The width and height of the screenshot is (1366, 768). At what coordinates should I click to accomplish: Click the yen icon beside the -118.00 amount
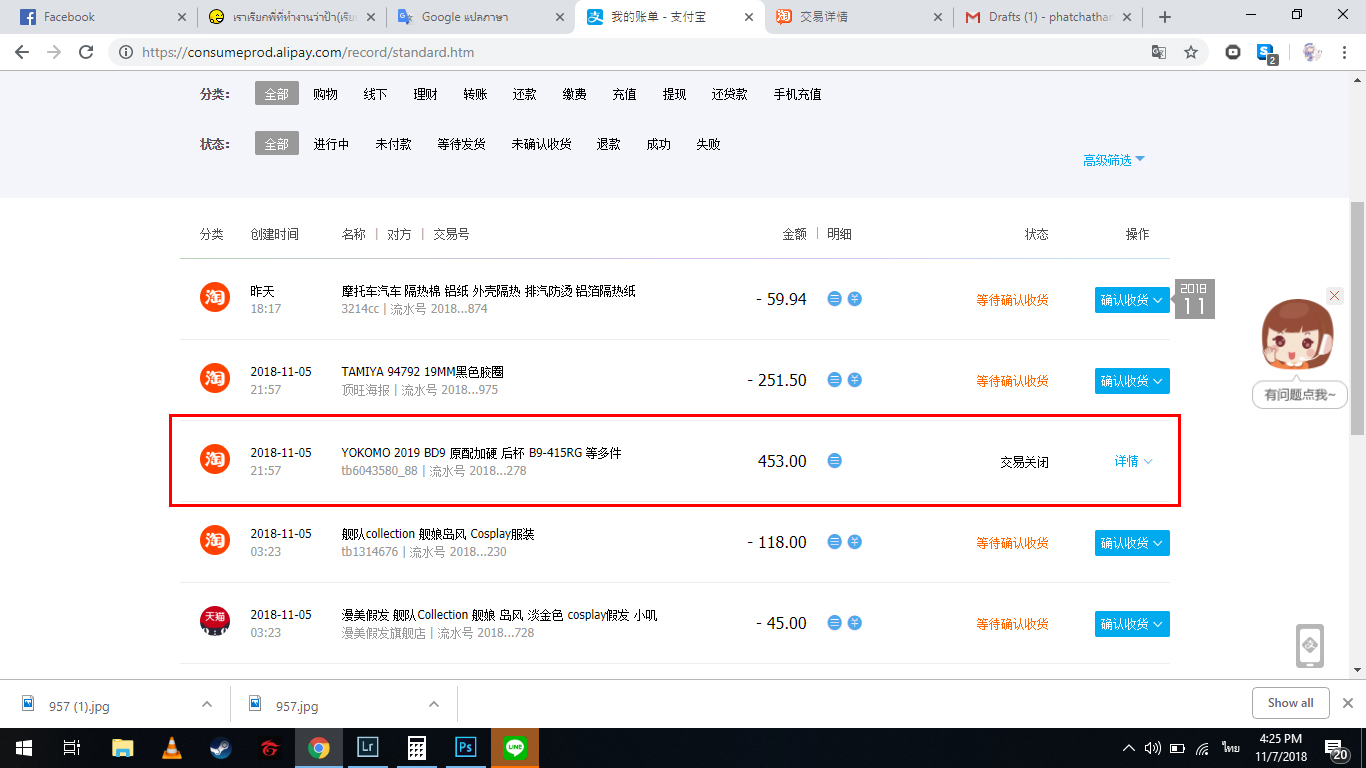click(855, 542)
